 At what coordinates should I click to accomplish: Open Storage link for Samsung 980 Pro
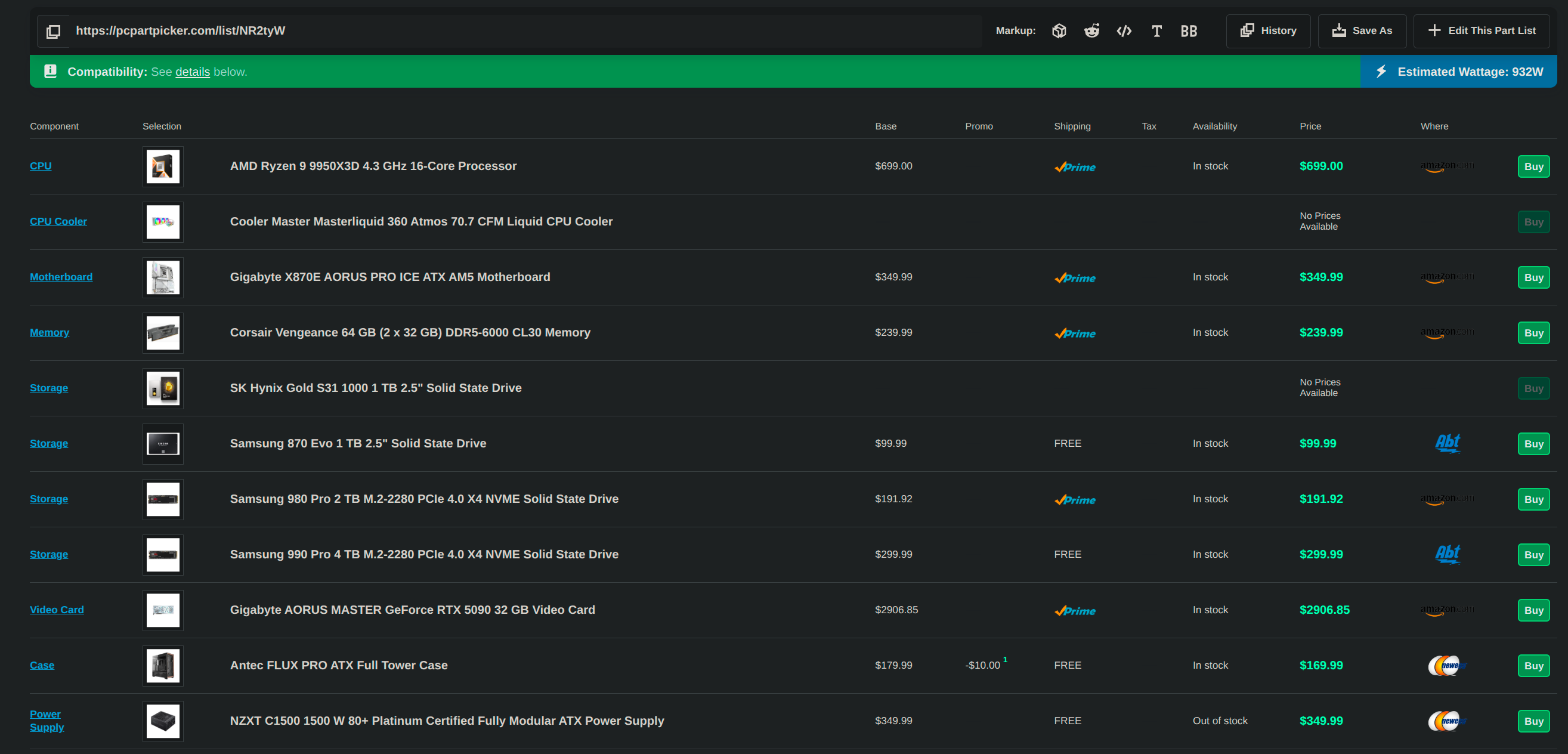pos(49,499)
